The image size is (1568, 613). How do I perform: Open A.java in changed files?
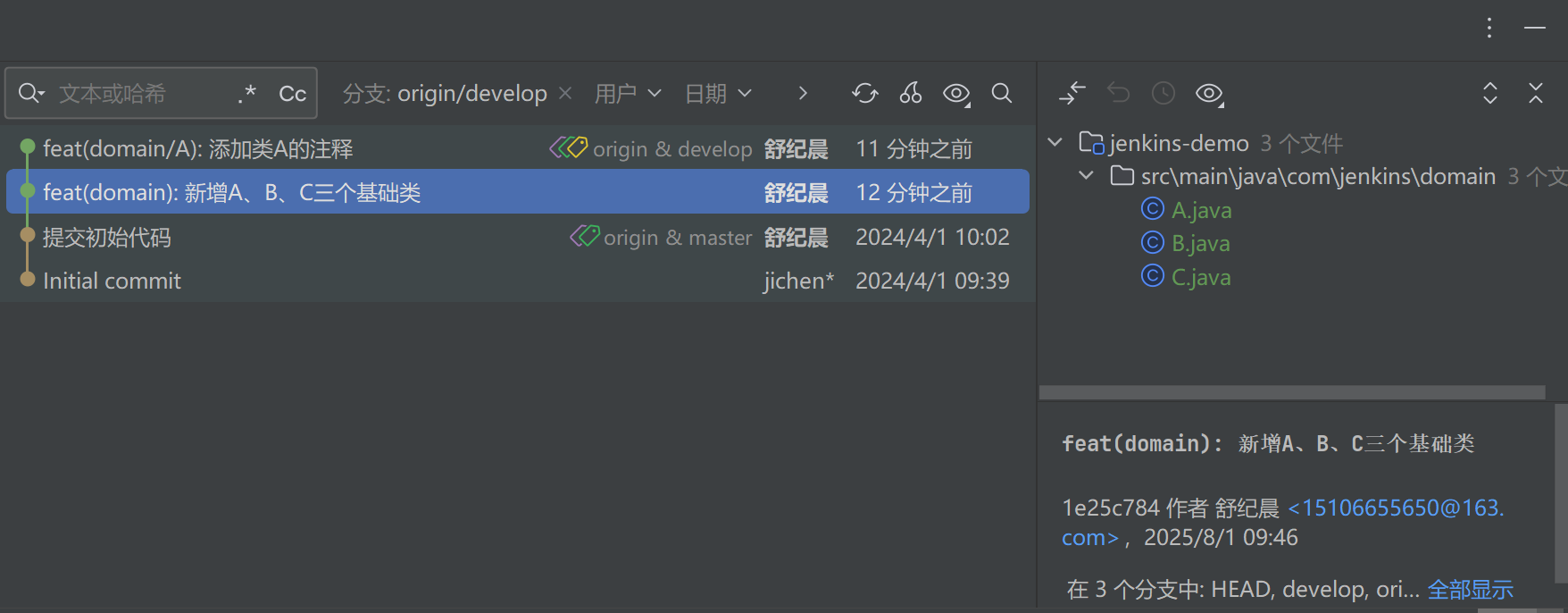pos(1201,210)
